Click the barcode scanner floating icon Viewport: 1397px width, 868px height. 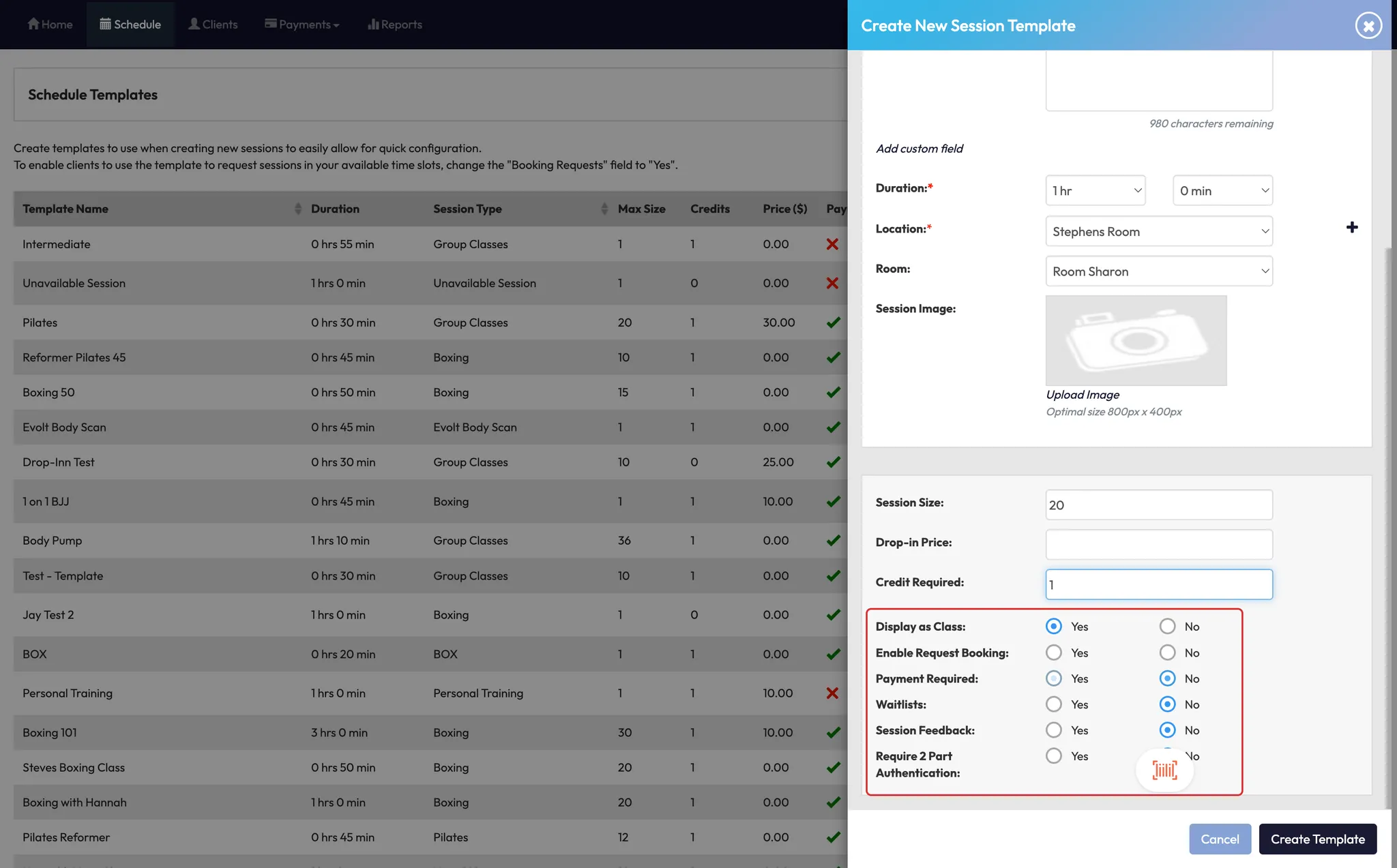pyautogui.click(x=1164, y=770)
